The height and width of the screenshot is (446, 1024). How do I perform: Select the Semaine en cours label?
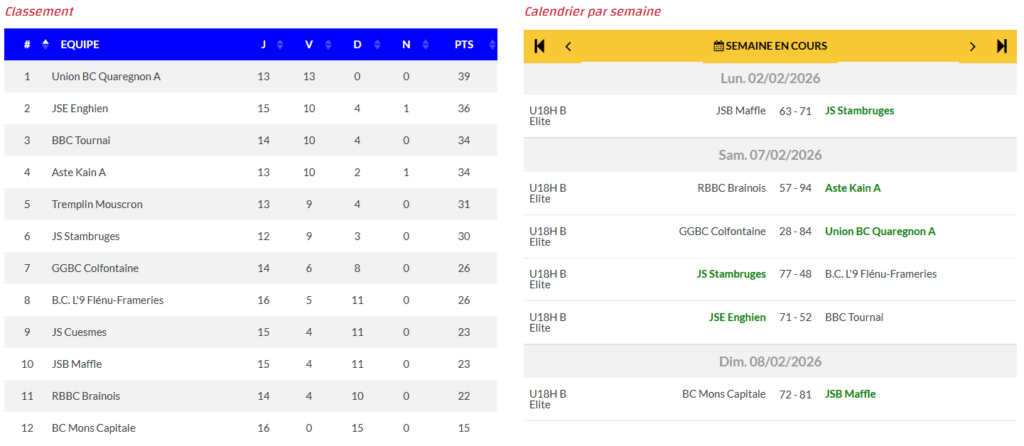(776, 46)
